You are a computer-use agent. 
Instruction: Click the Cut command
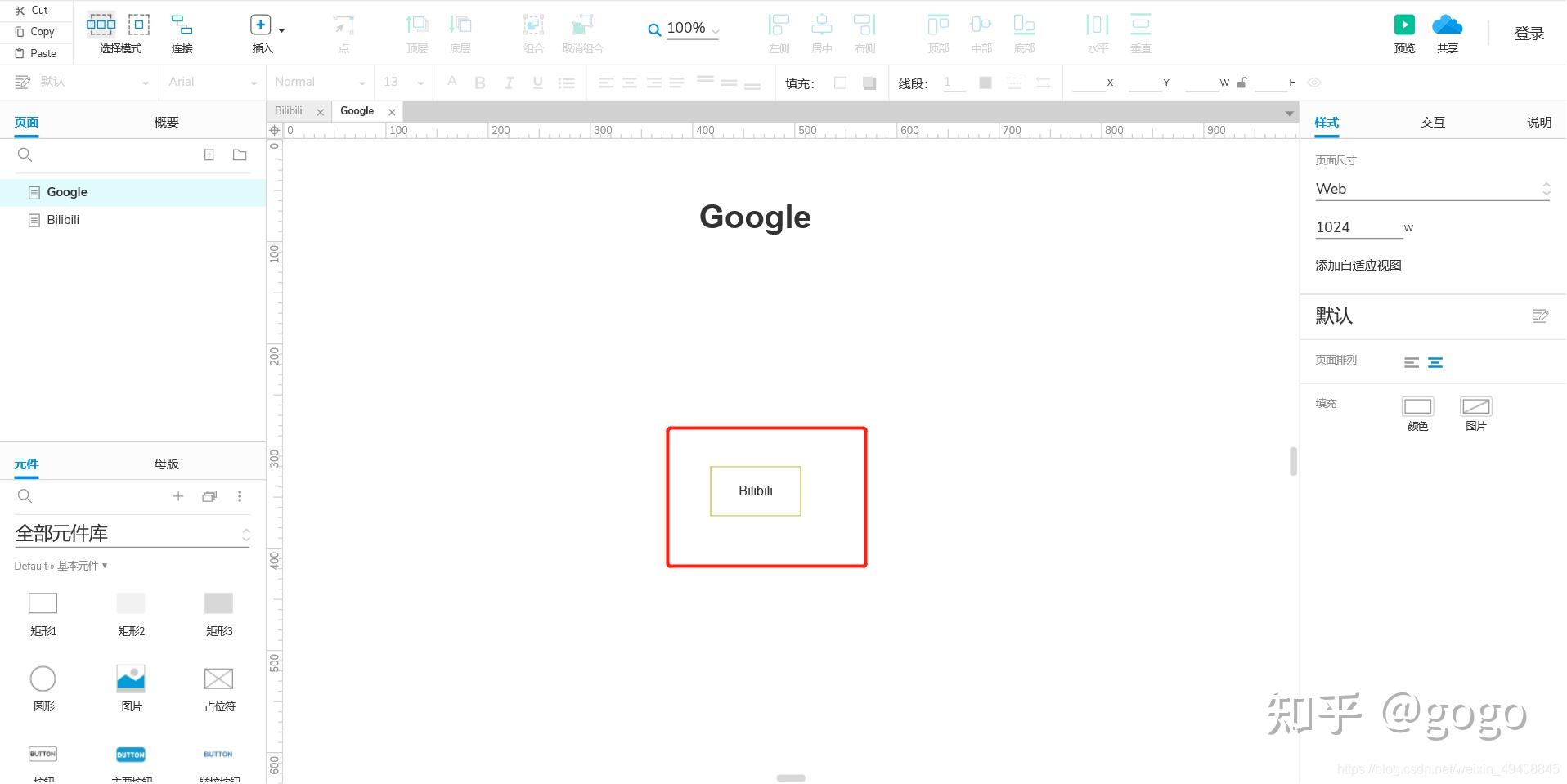[32, 11]
